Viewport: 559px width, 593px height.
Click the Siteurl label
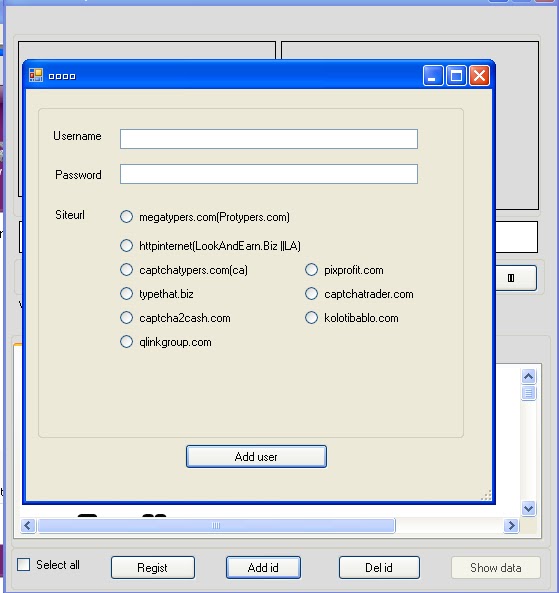(x=70, y=215)
